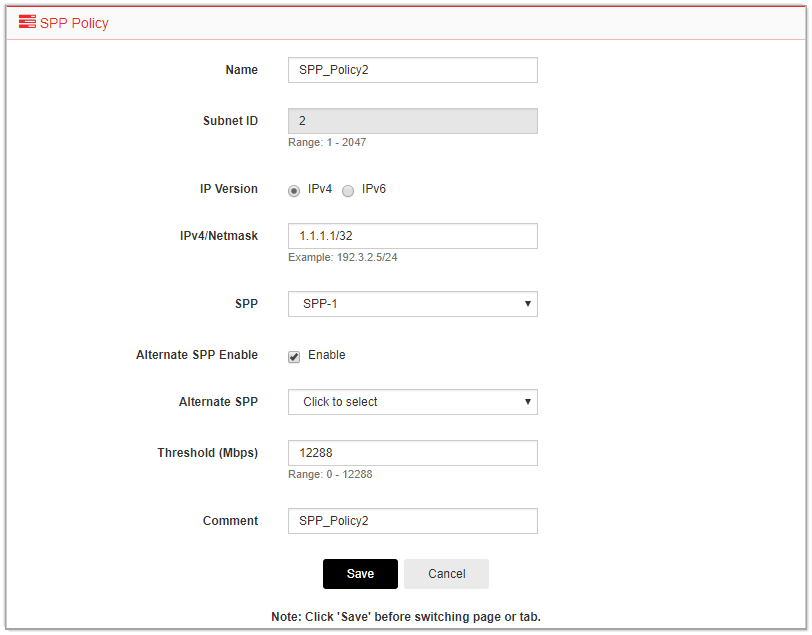Toggle the Alternate SPP Enable checkbox
This screenshot has width=812, height=635.
294,357
